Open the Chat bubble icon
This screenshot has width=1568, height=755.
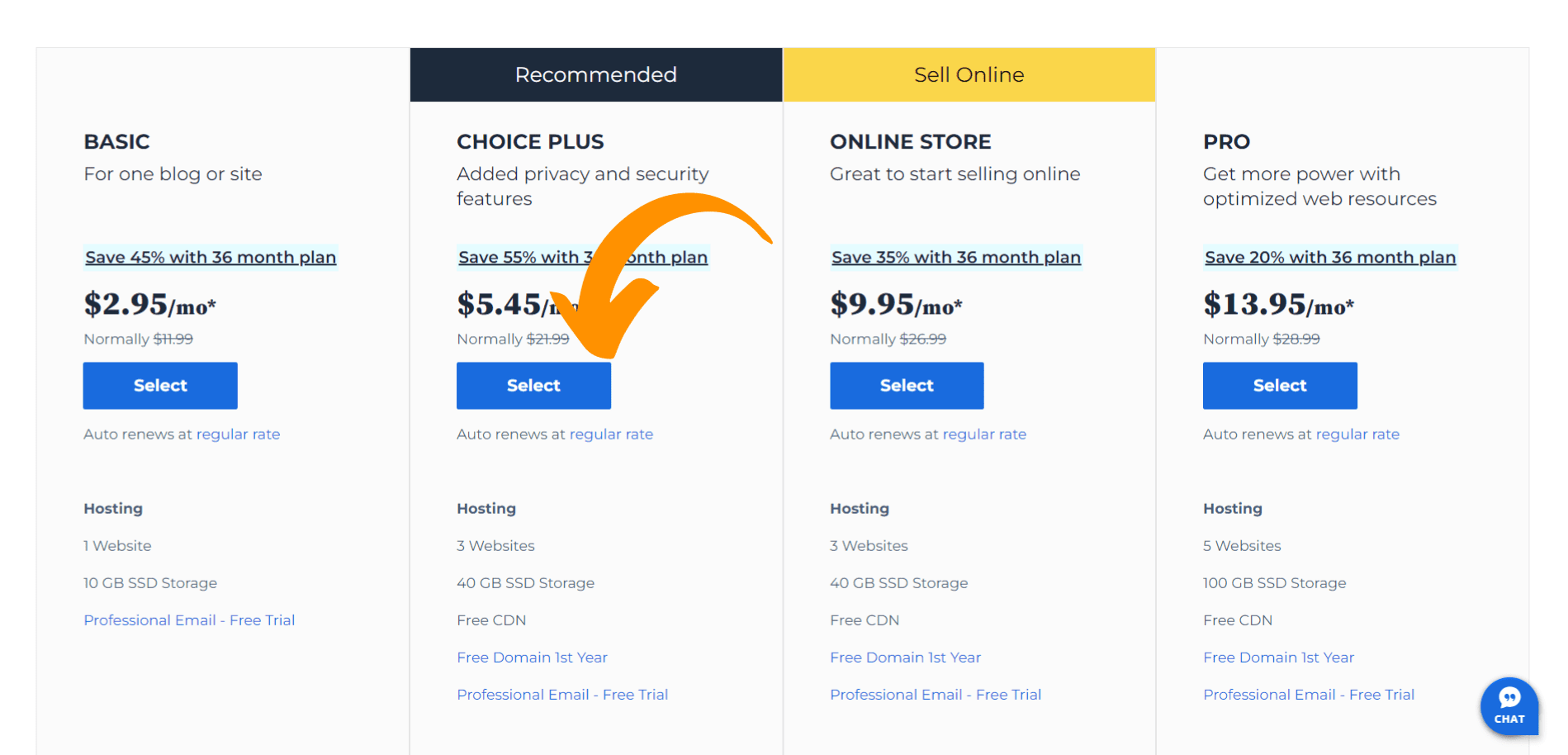(1509, 706)
